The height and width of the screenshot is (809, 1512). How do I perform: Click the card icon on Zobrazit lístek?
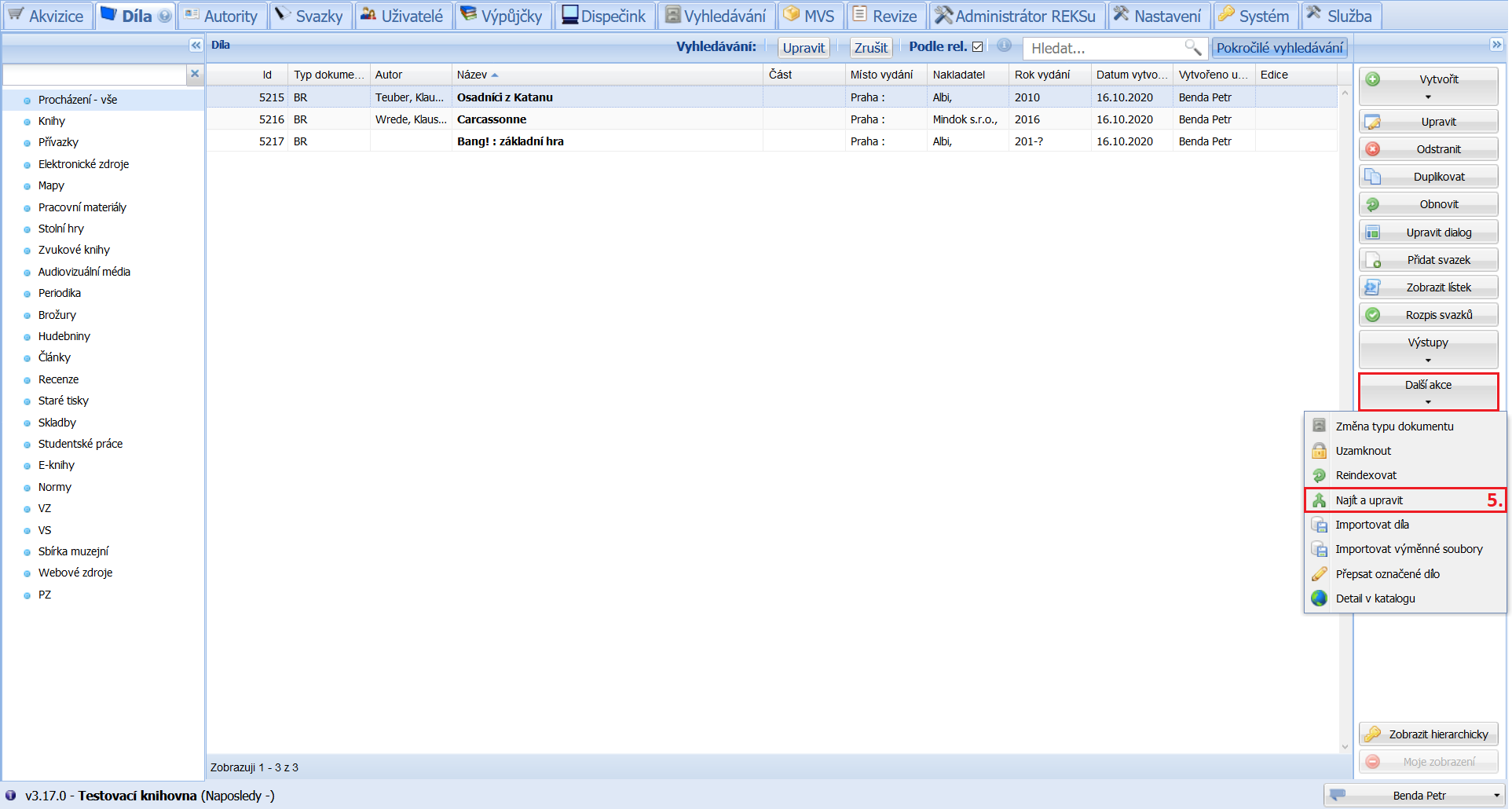pos(1373,287)
